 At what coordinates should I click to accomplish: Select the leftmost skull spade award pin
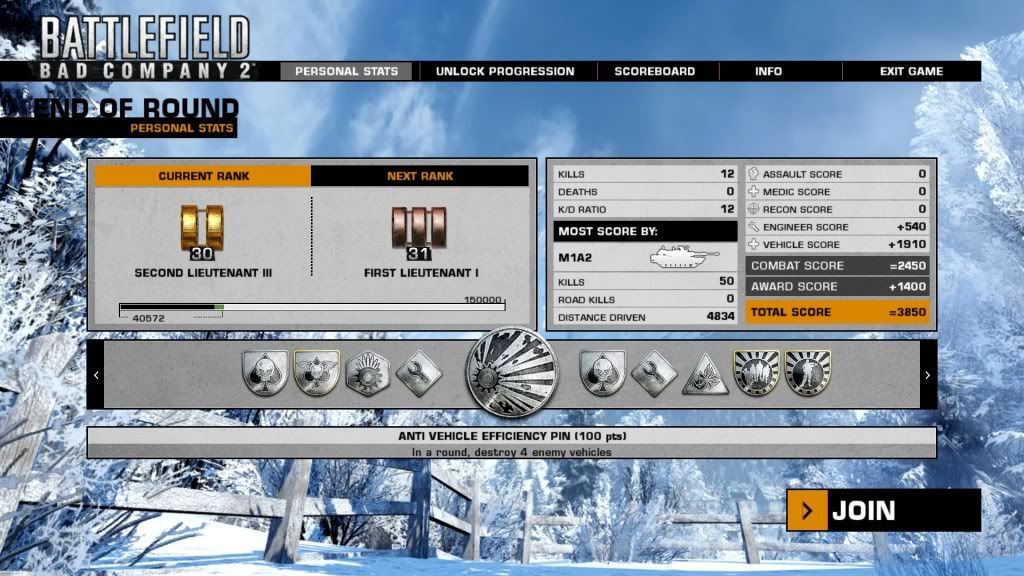click(x=265, y=374)
